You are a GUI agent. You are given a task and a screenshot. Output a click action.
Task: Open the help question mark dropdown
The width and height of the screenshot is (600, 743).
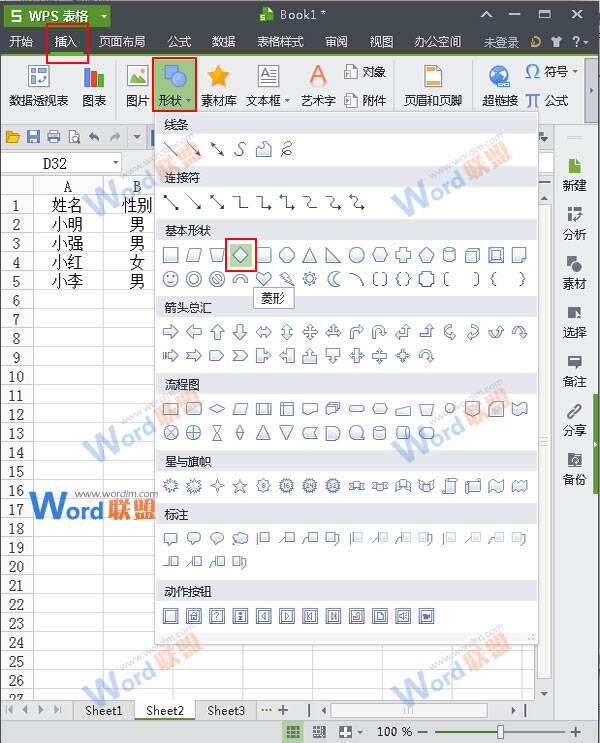point(580,42)
